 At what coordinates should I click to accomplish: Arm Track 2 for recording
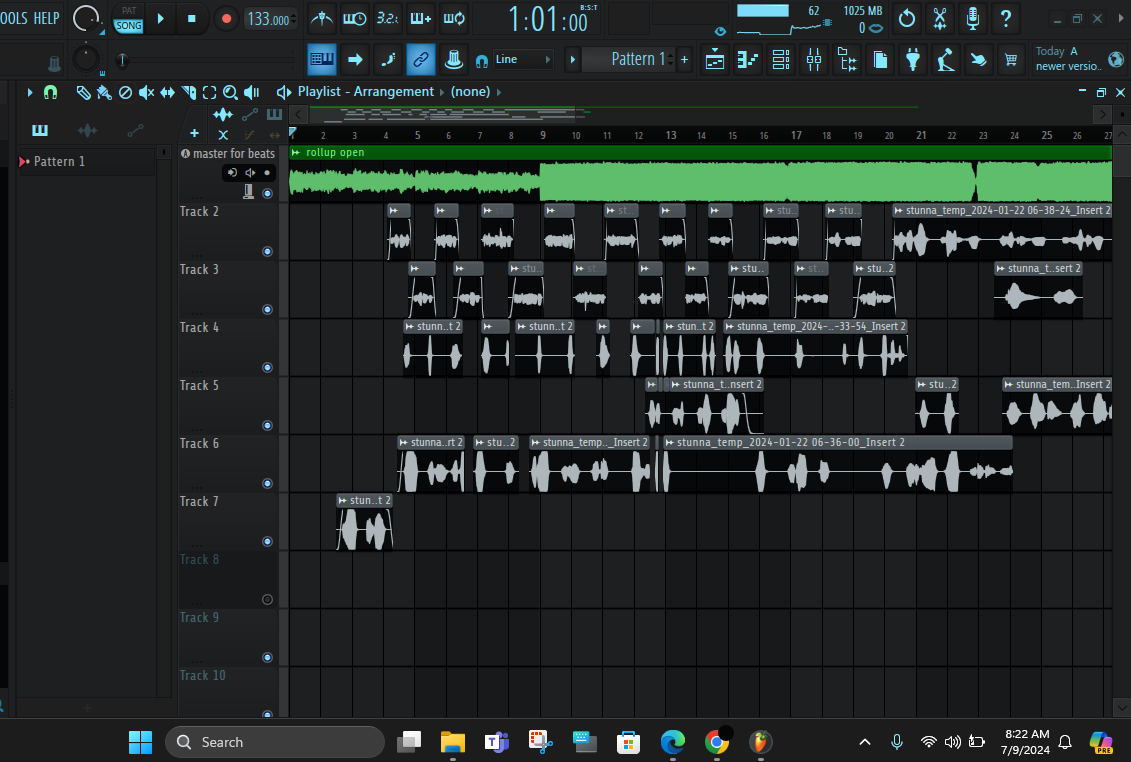(x=267, y=253)
